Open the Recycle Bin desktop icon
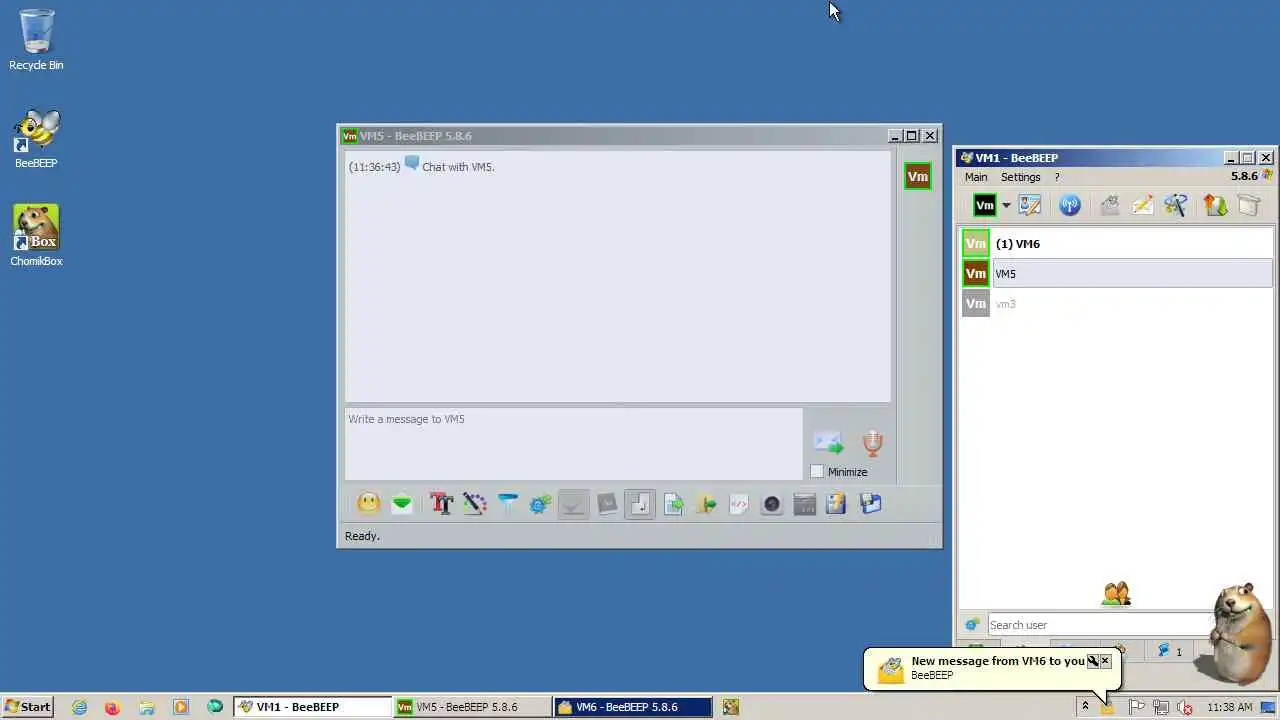 (36, 41)
